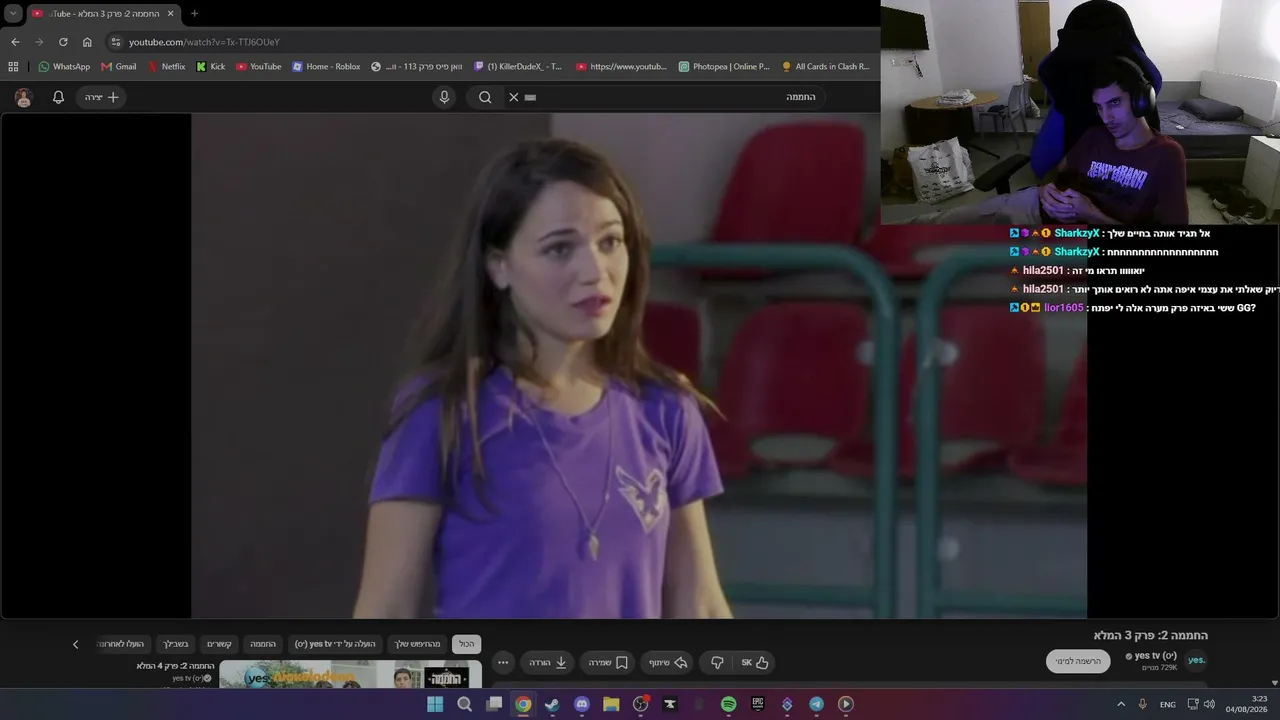Dislike the video with thumbs down
The width and height of the screenshot is (1280, 720).
click(x=717, y=662)
